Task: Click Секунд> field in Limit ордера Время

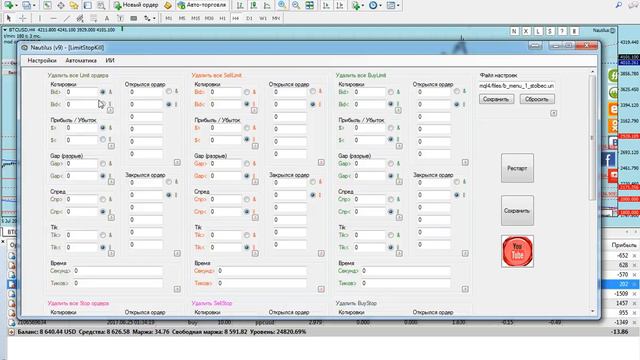Action: (x=118, y=271)
